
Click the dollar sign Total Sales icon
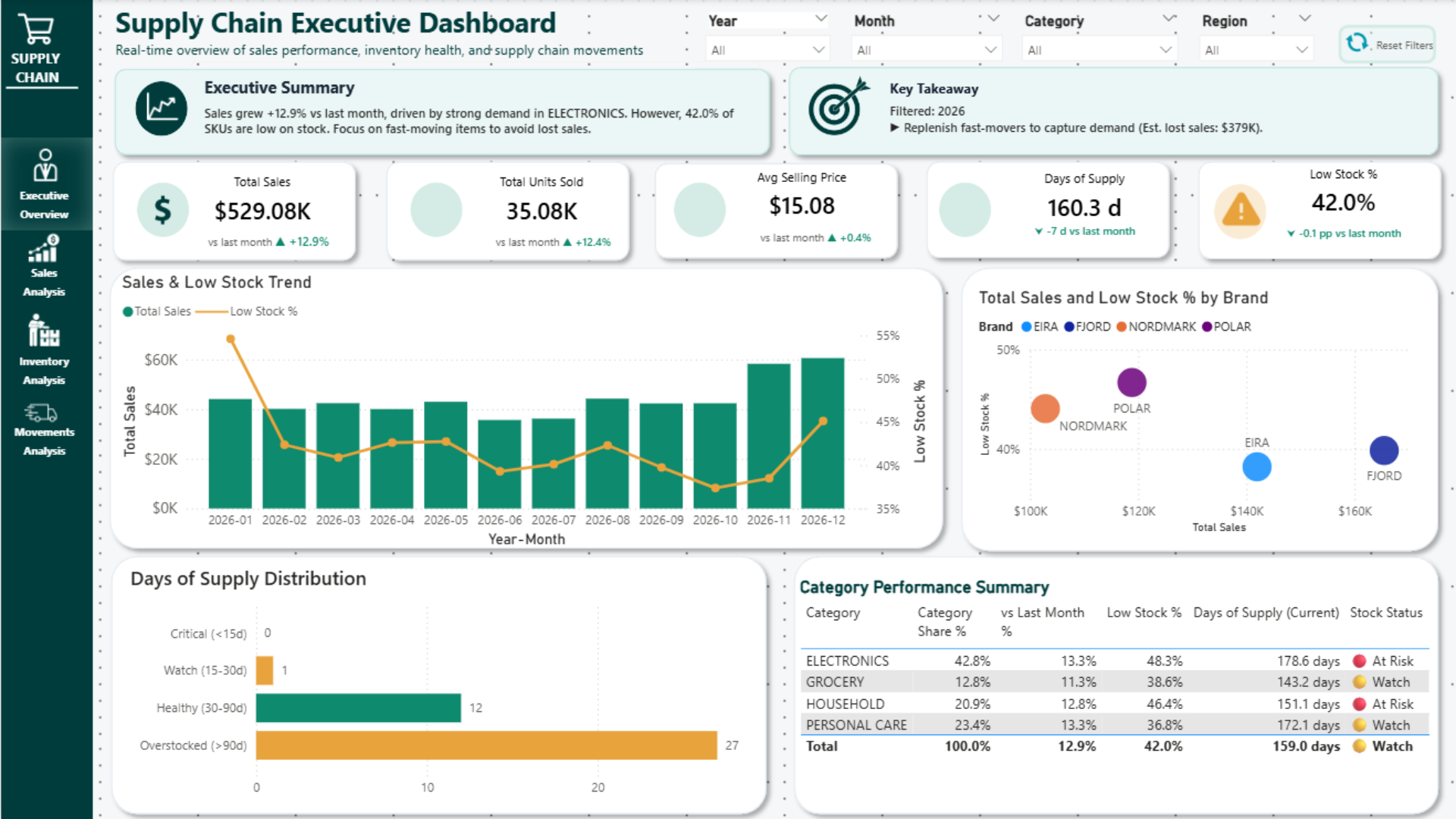(x=162, y=210)
